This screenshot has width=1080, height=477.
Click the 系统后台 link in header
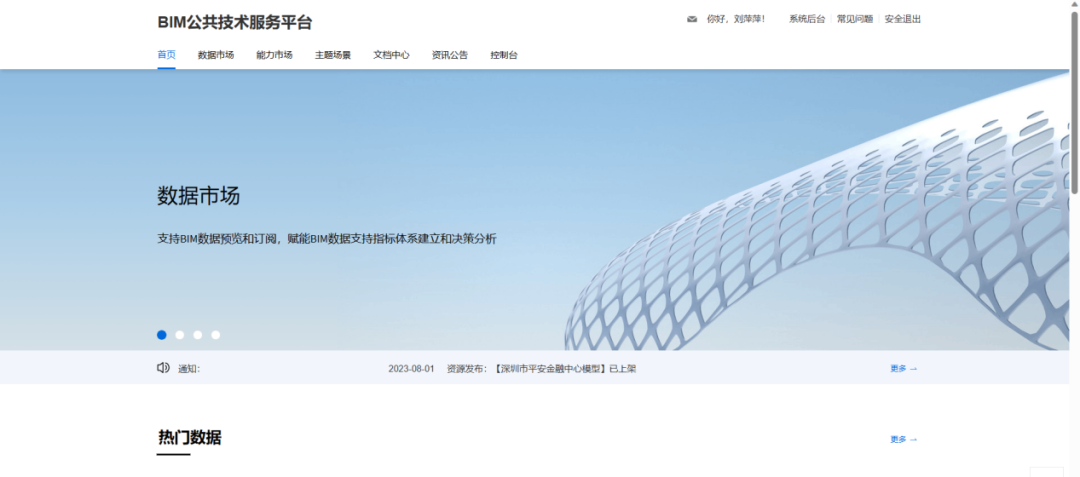[807, 19]
